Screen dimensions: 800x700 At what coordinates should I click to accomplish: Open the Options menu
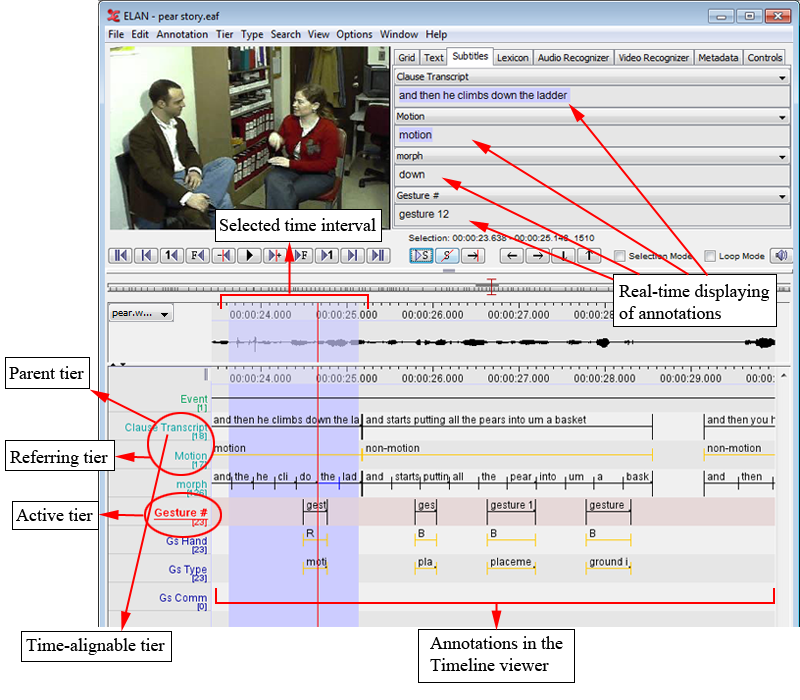pyautogui.click(x=354, y=34)
